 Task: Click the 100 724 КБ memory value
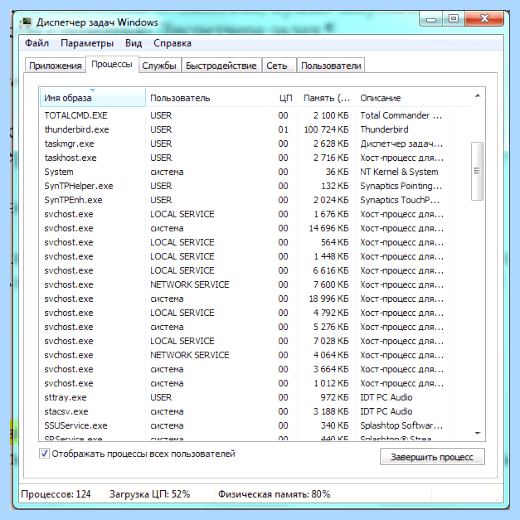326,129
